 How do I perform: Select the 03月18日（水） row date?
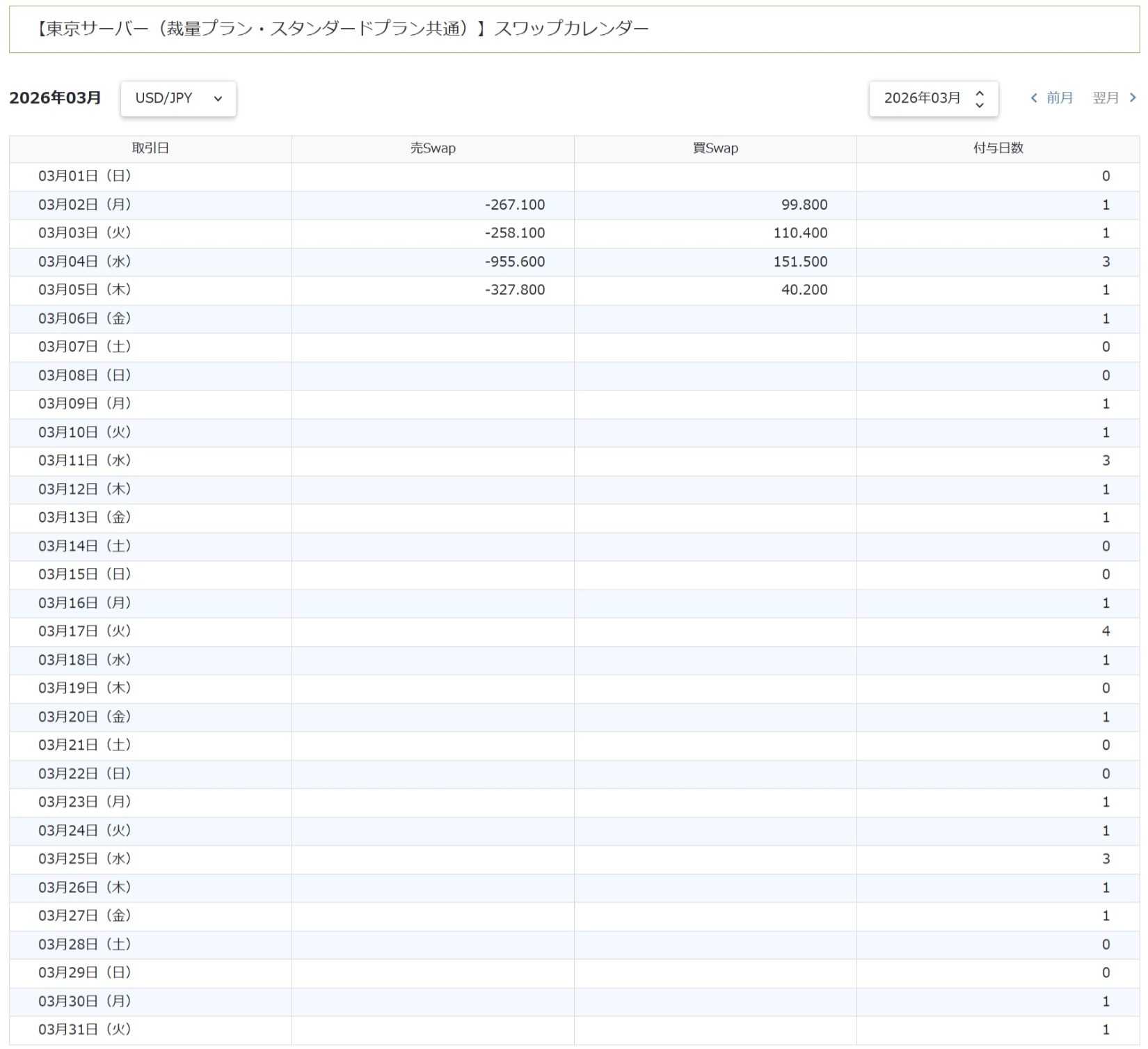pos(85,660)
